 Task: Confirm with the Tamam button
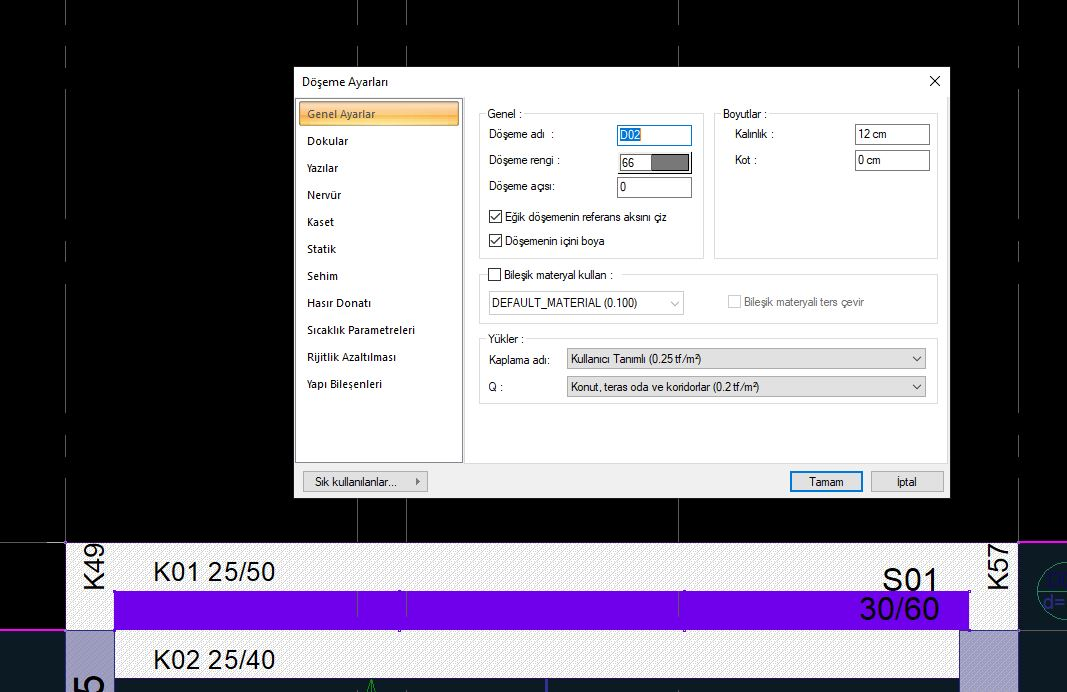(x=826, y=482)
